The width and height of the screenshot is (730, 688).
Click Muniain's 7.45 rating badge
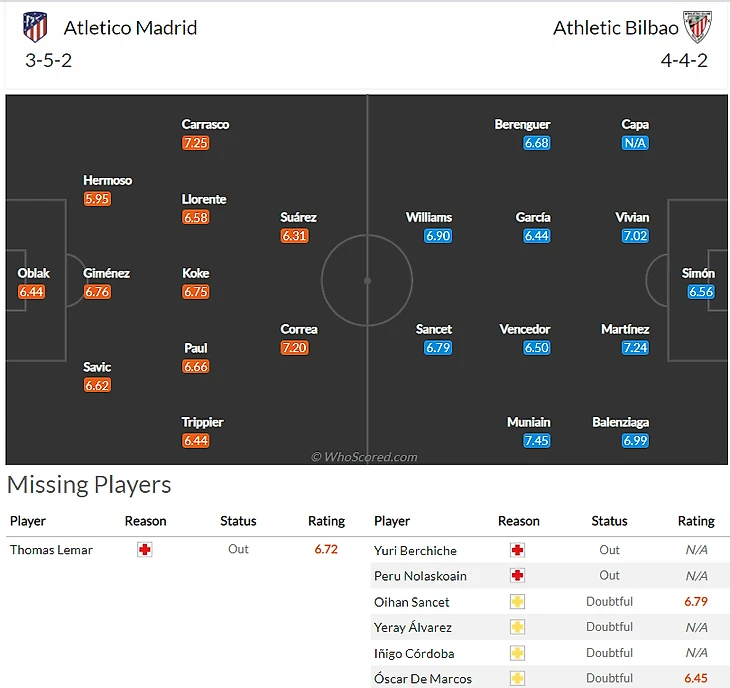tap(536, 441)
